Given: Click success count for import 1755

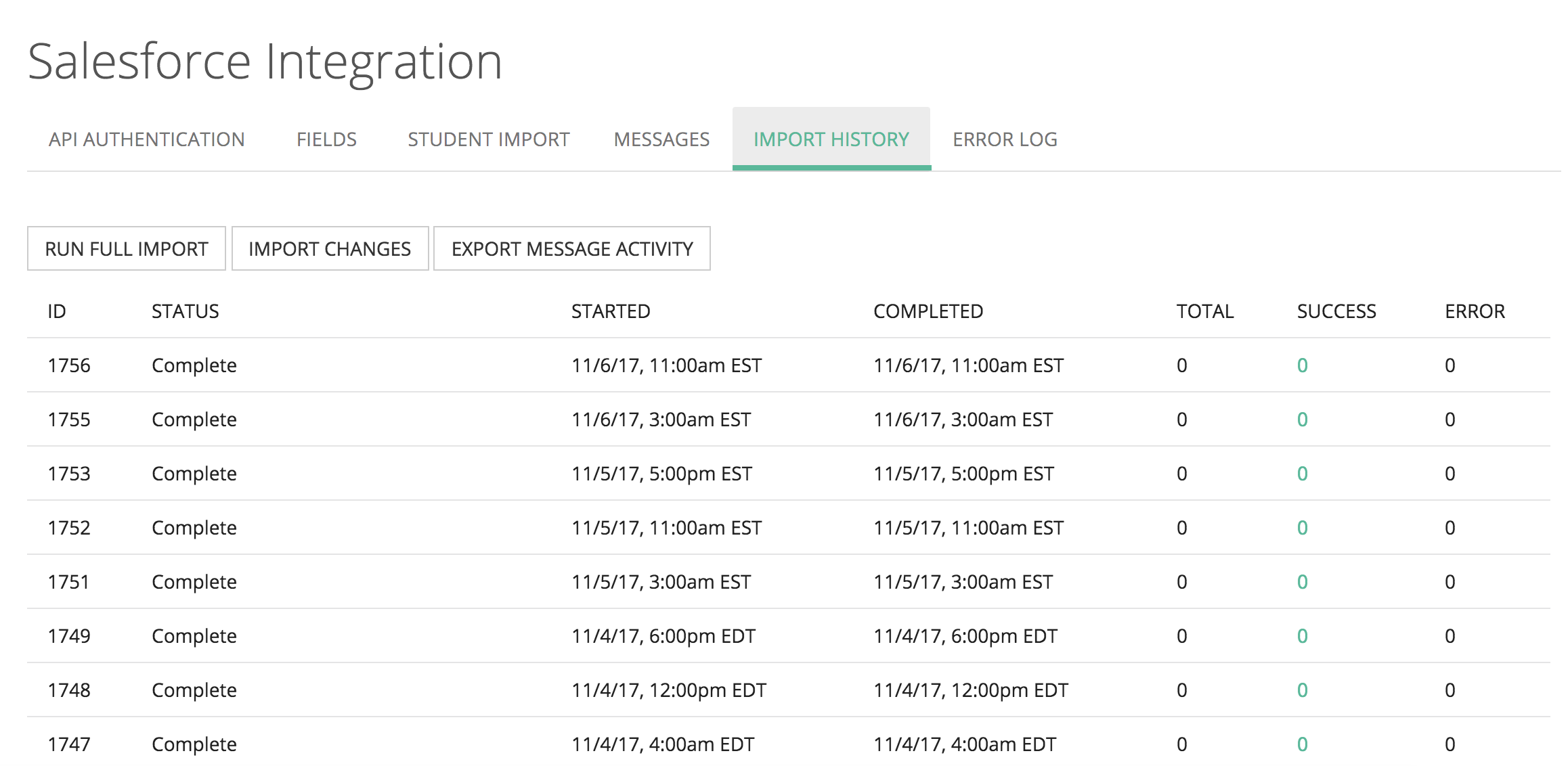Looking at the screenshot, I should tap(1302, 420).
